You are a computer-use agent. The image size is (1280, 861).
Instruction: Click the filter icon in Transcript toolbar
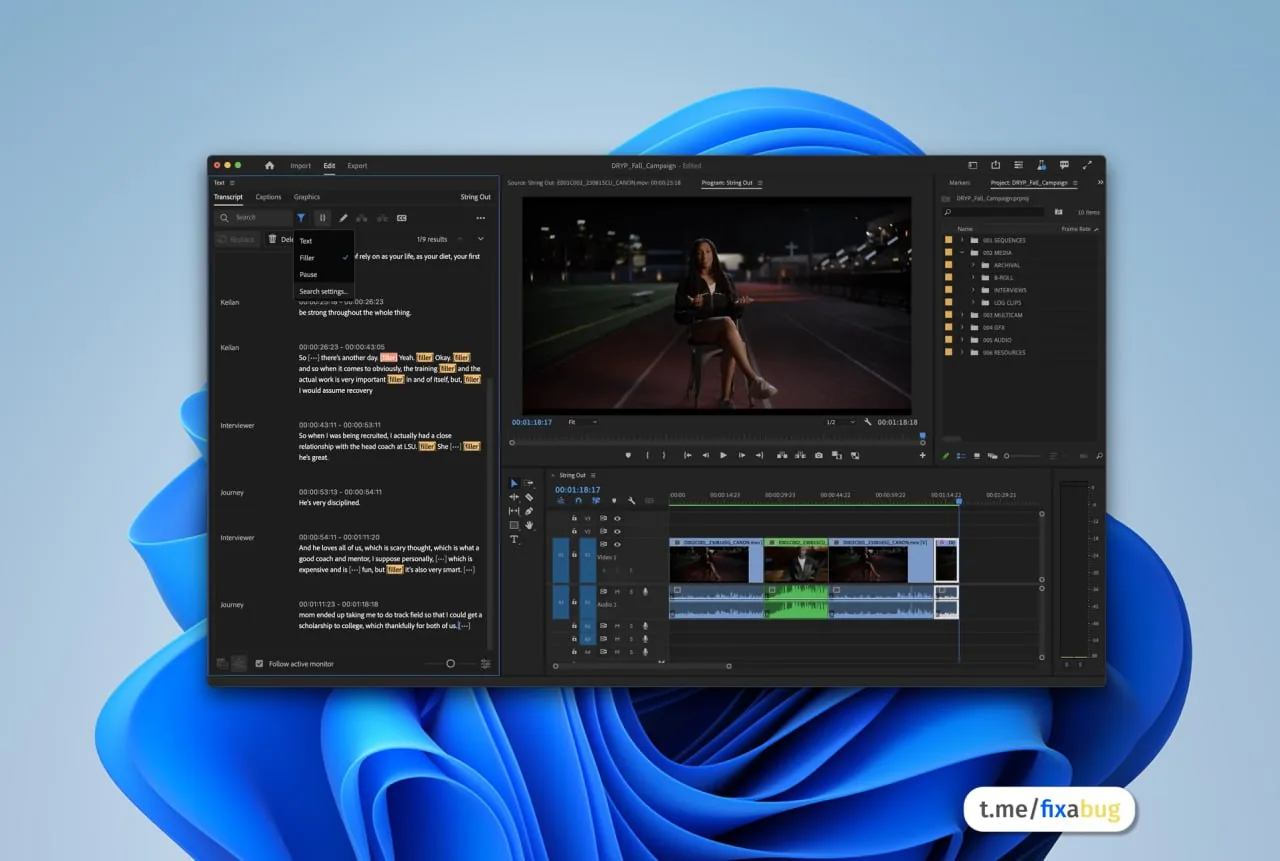[301, 217]
